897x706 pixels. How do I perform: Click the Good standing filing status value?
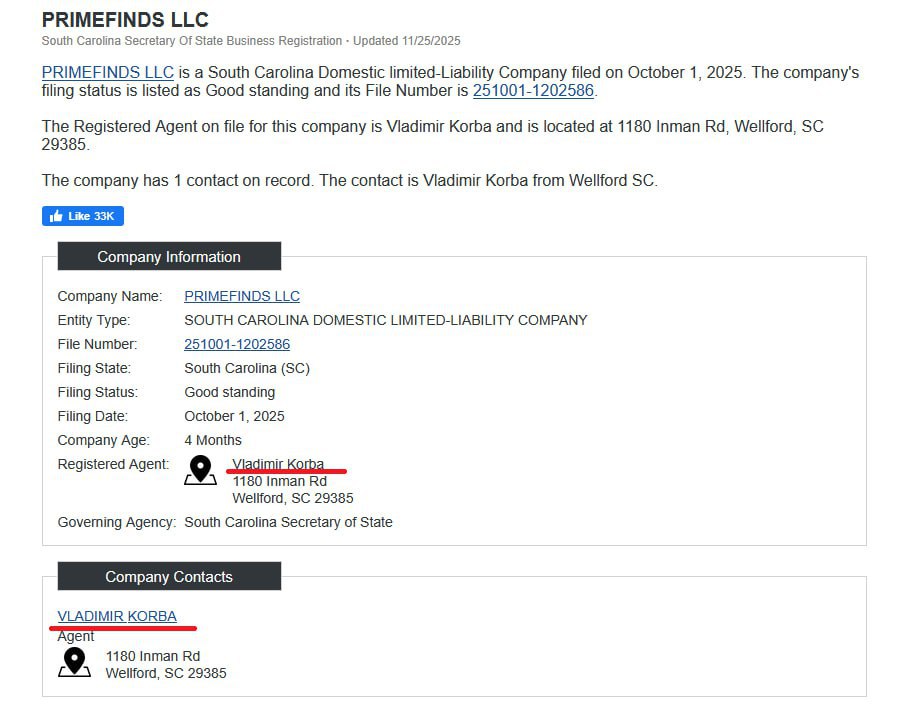(230, 392)
